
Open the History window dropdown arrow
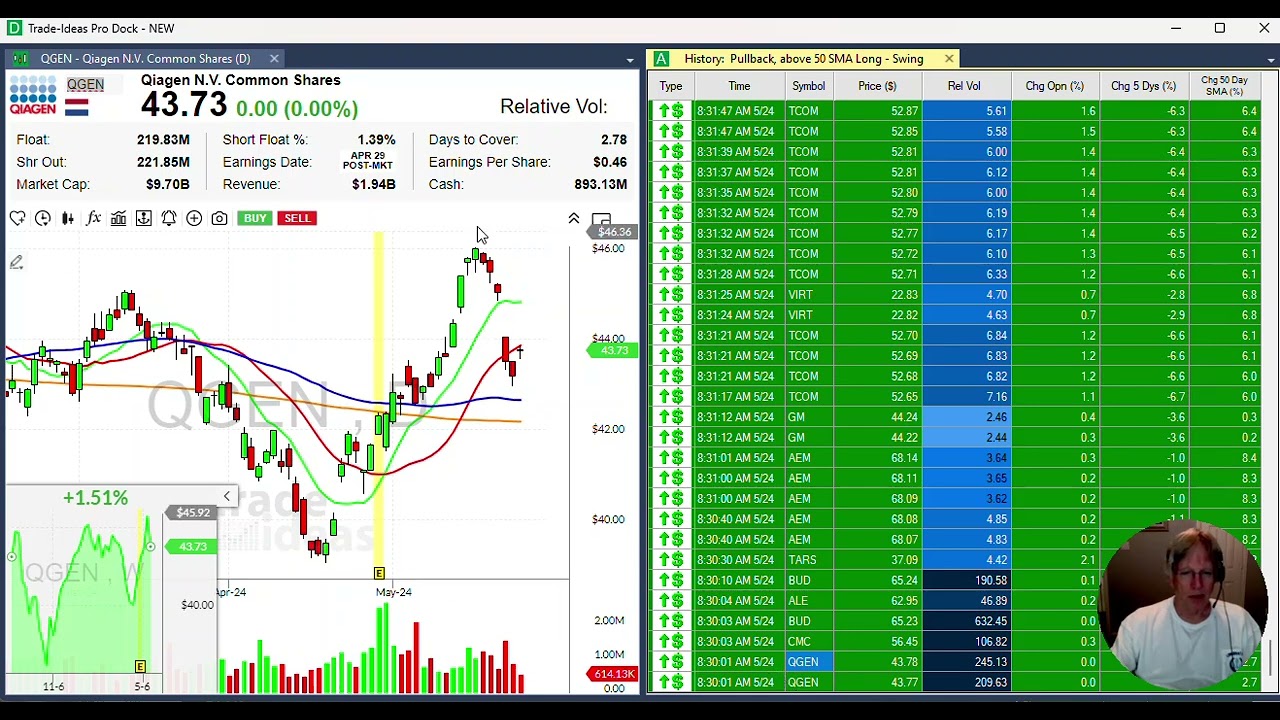tap(1271, 60)
